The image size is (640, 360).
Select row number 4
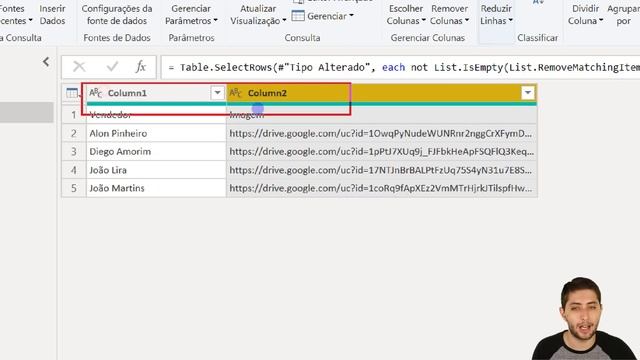coord(74,170)
